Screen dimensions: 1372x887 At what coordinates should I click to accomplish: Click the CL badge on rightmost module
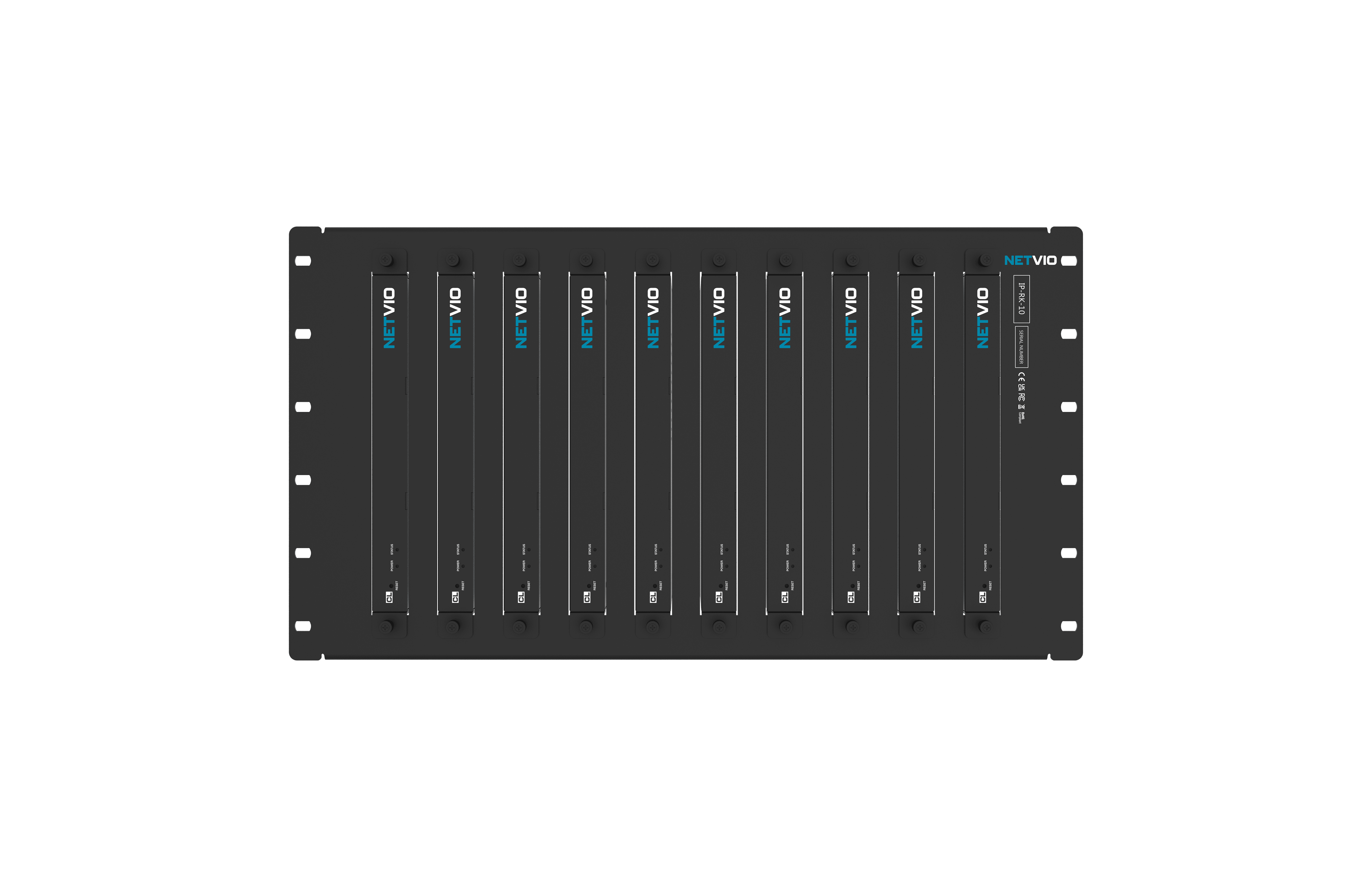(983, 597)
